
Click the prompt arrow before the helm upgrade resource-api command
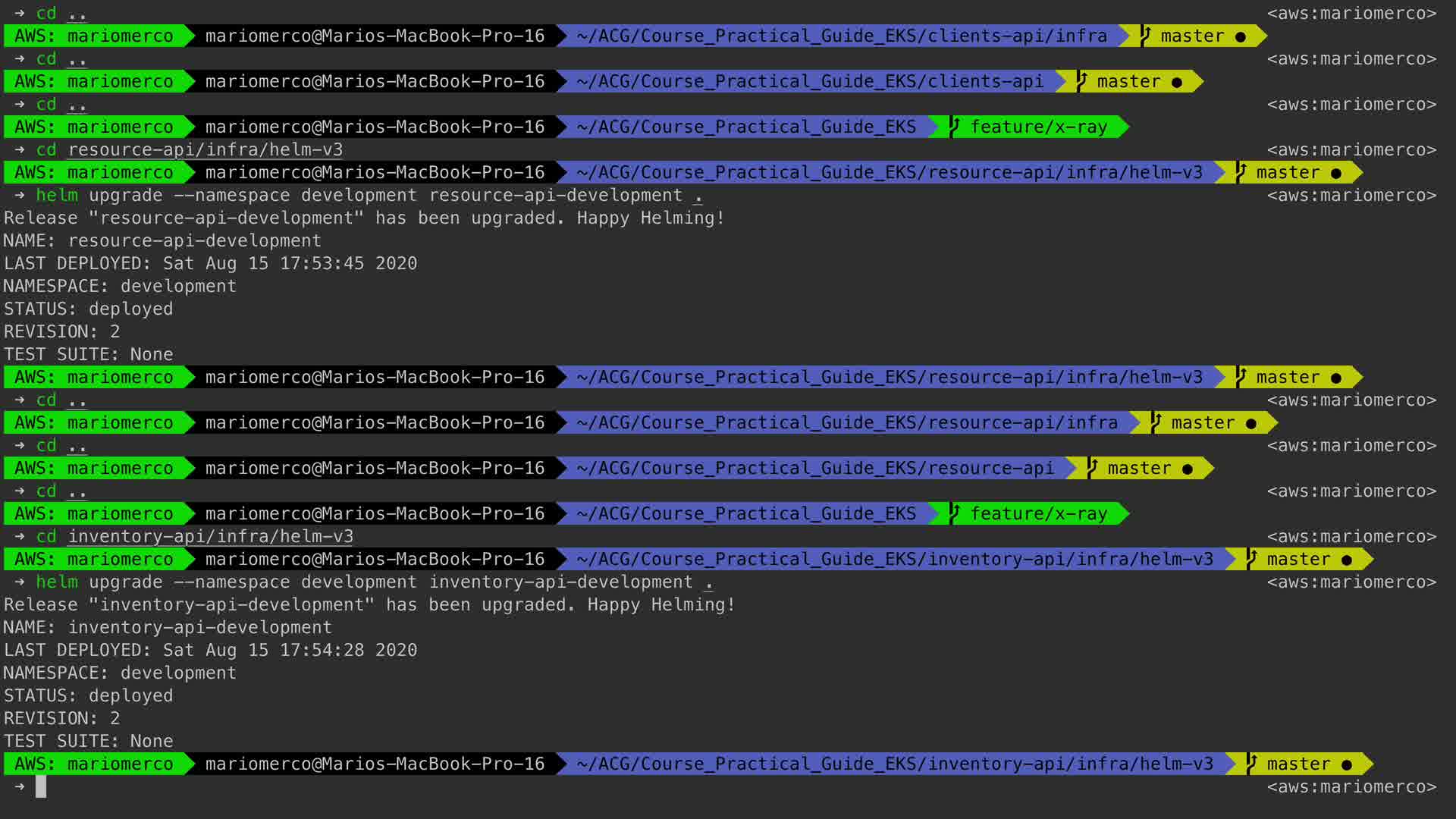click(x=20, y=195)
